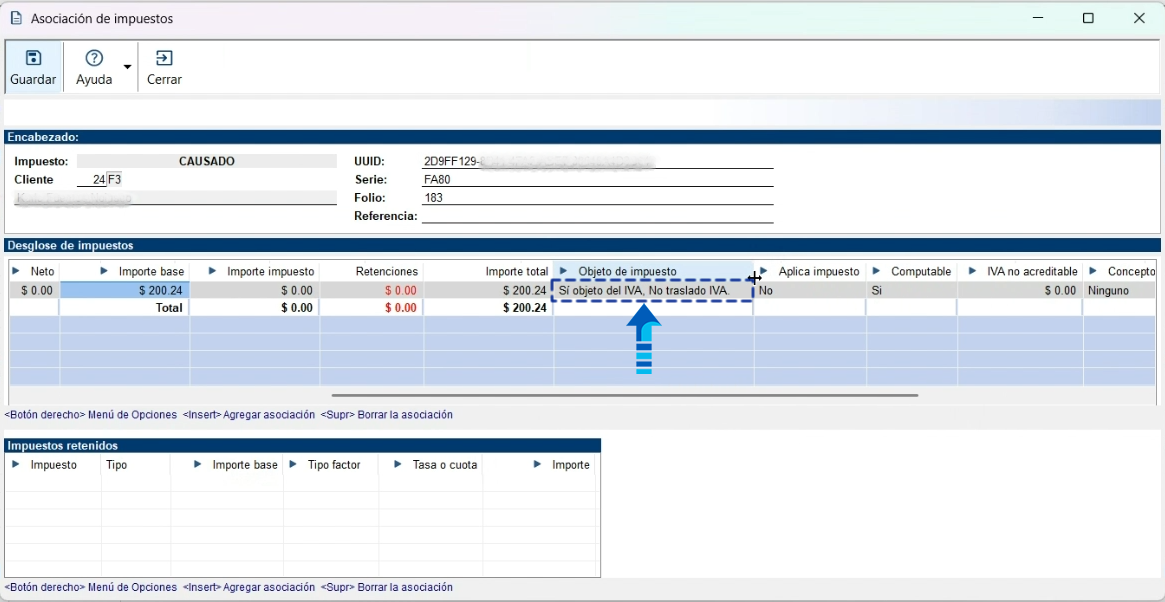The image size is (1165, 602).
Task: Maximize the Asociación de impuestos window
Action: coord(1088,19)
